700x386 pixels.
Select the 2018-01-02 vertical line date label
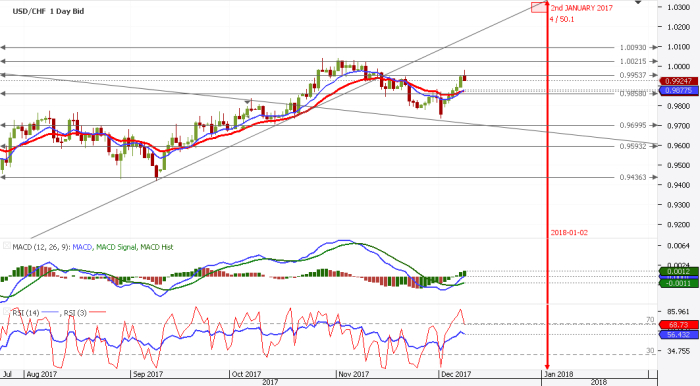pyautogui.click(x=569, y=232)
